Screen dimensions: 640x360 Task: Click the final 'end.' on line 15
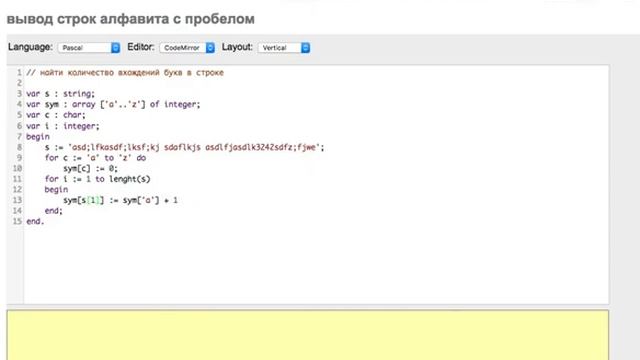(35, 222)
